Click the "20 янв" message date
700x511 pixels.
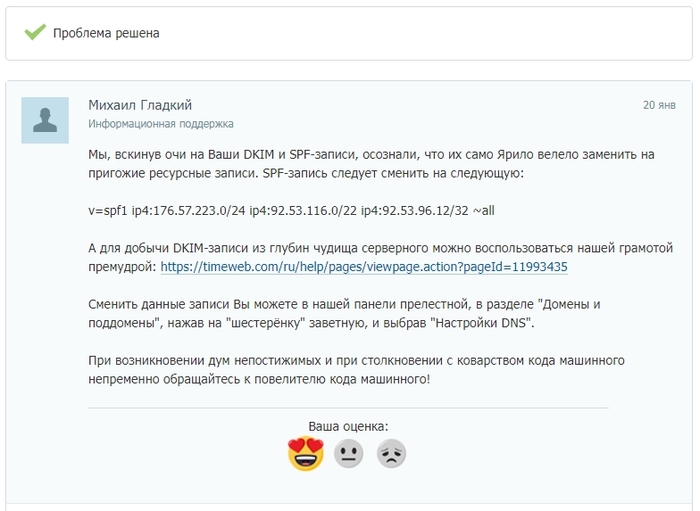659,105
